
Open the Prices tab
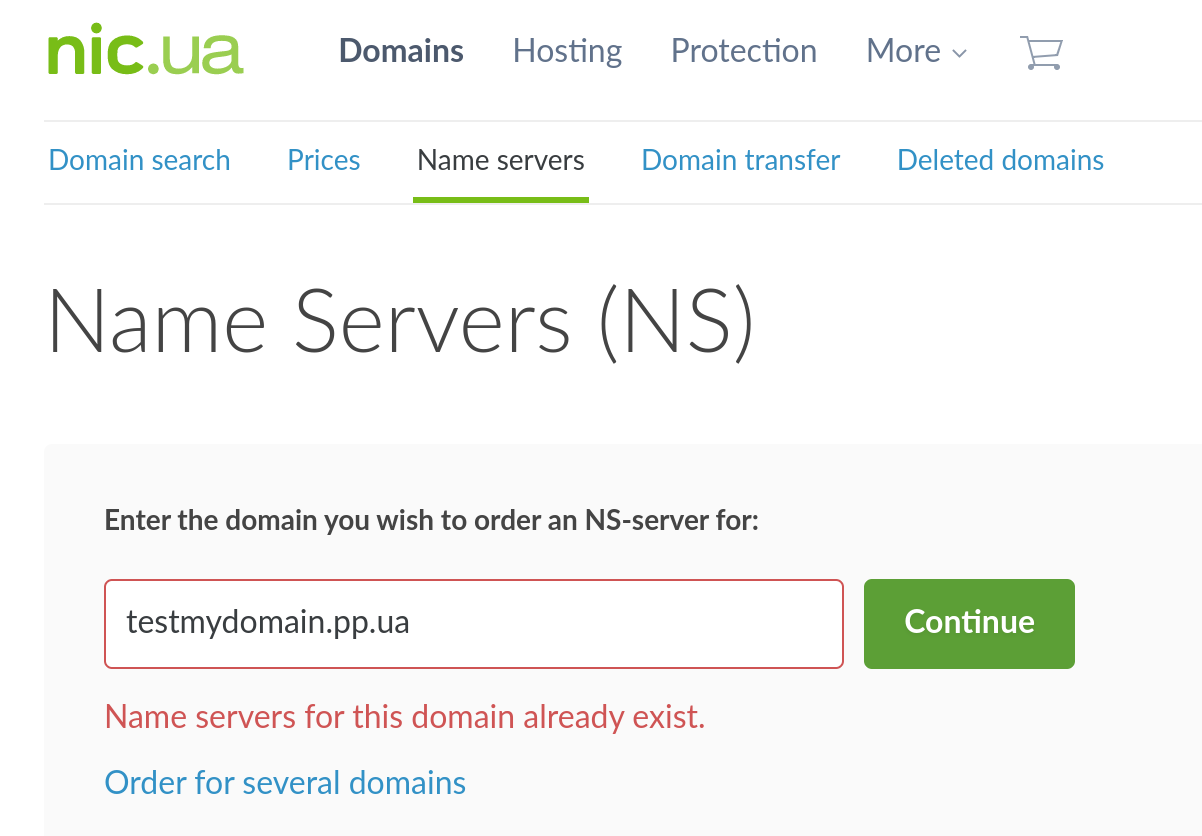coord(323,160)
